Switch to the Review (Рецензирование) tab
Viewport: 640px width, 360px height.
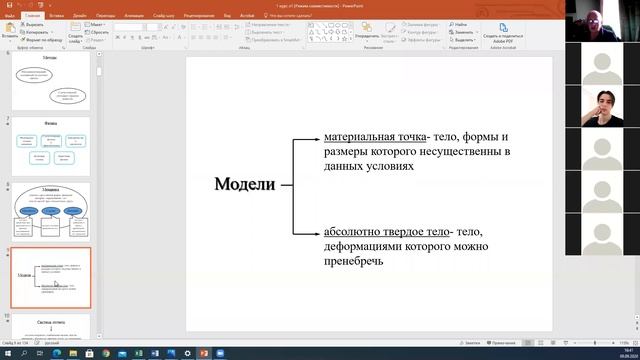tap(199, 16)
